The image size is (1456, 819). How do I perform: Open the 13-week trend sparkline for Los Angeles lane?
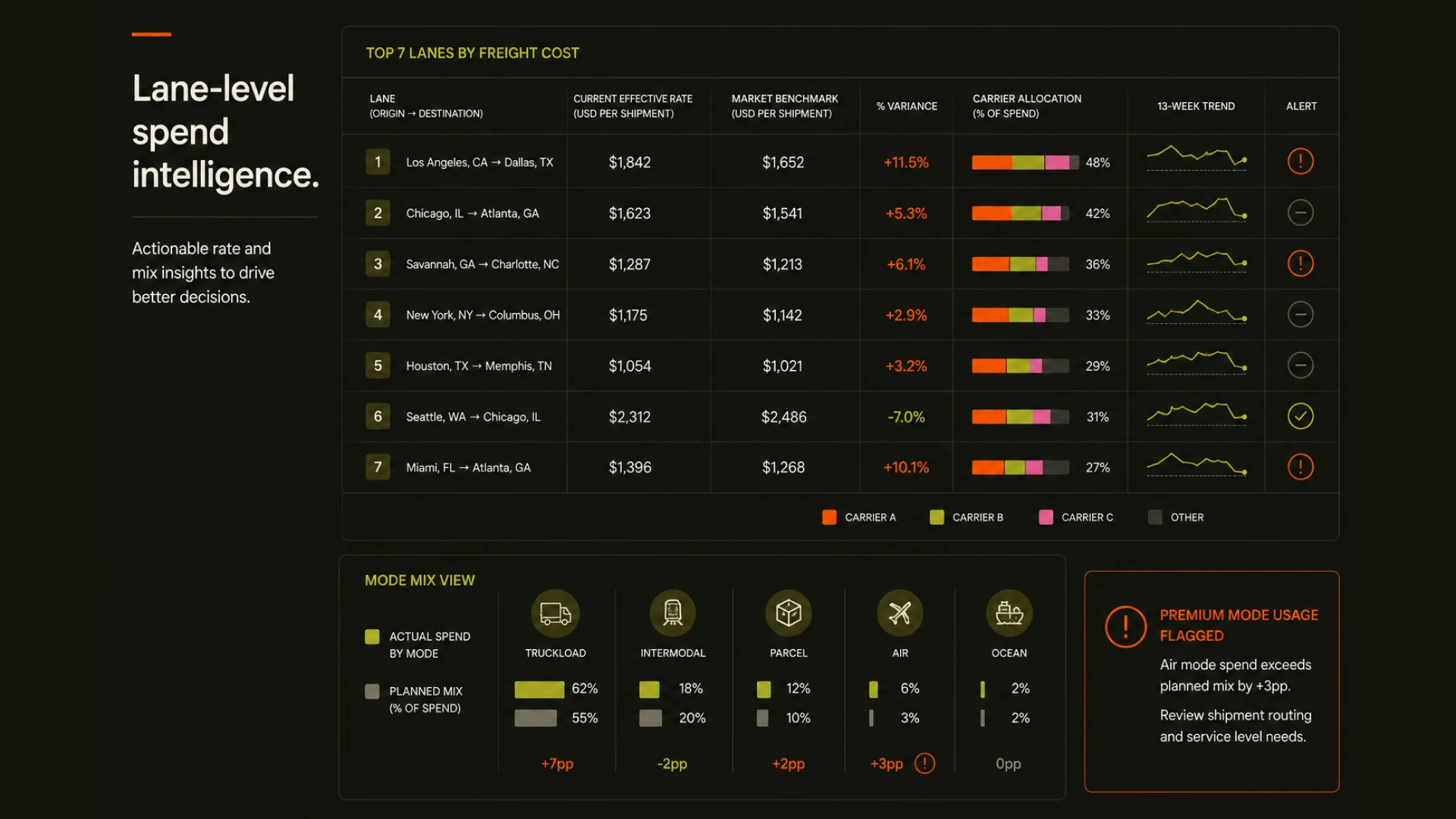(1197, 158)
